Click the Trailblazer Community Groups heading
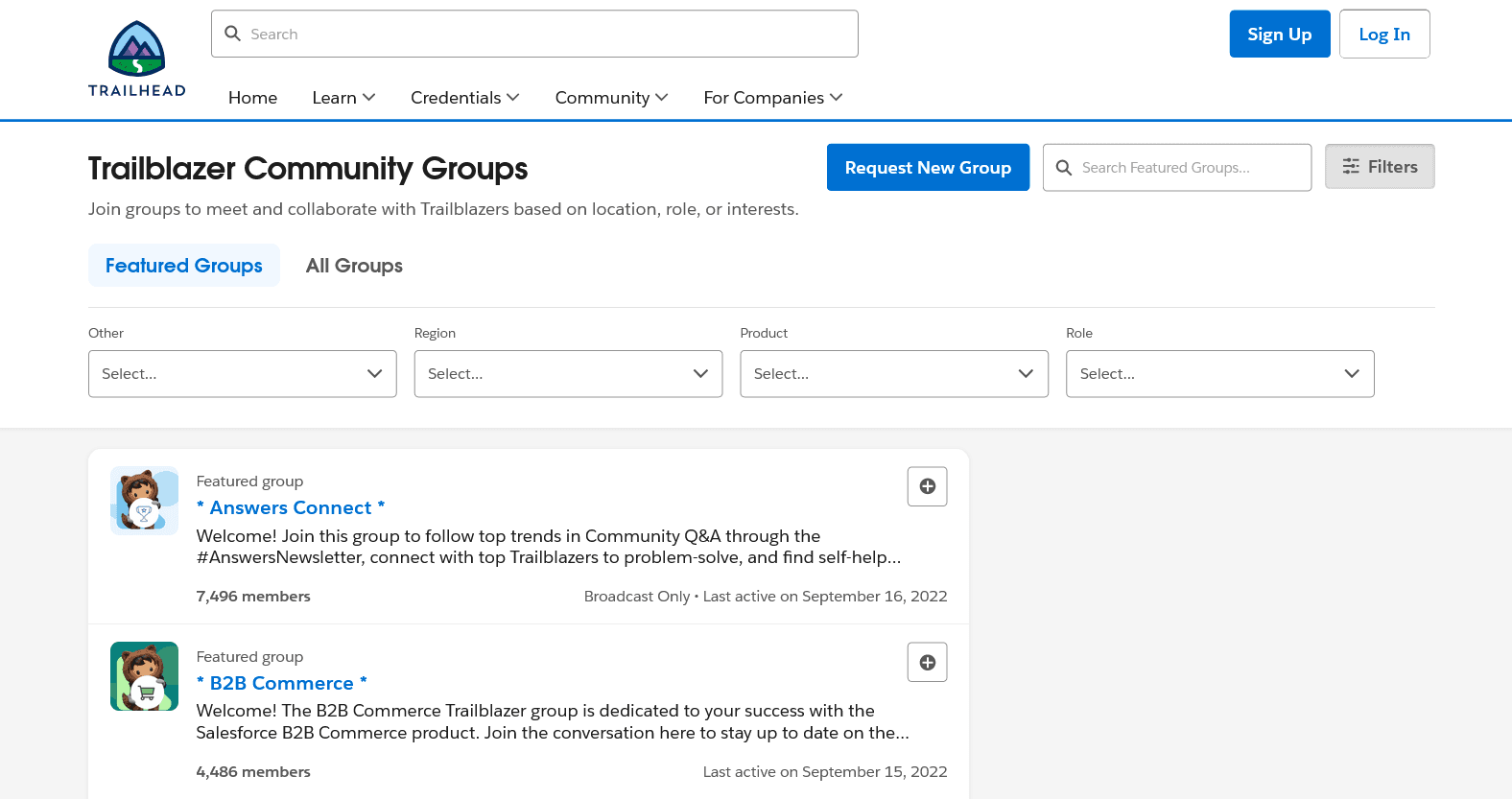Viewport: 1512px width, 799px height. (x=308, y=169)
